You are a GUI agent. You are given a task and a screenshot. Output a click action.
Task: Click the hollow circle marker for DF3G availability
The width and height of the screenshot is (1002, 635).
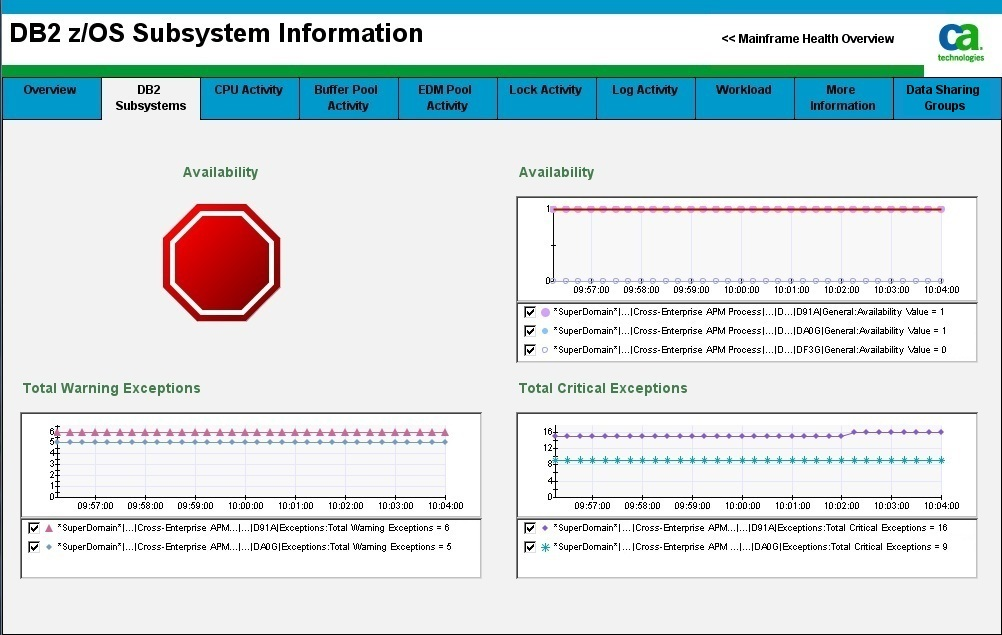545,350
